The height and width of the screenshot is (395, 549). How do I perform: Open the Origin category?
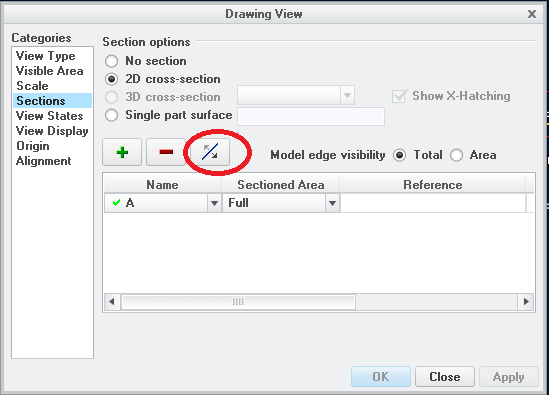[x=33, y=146]
